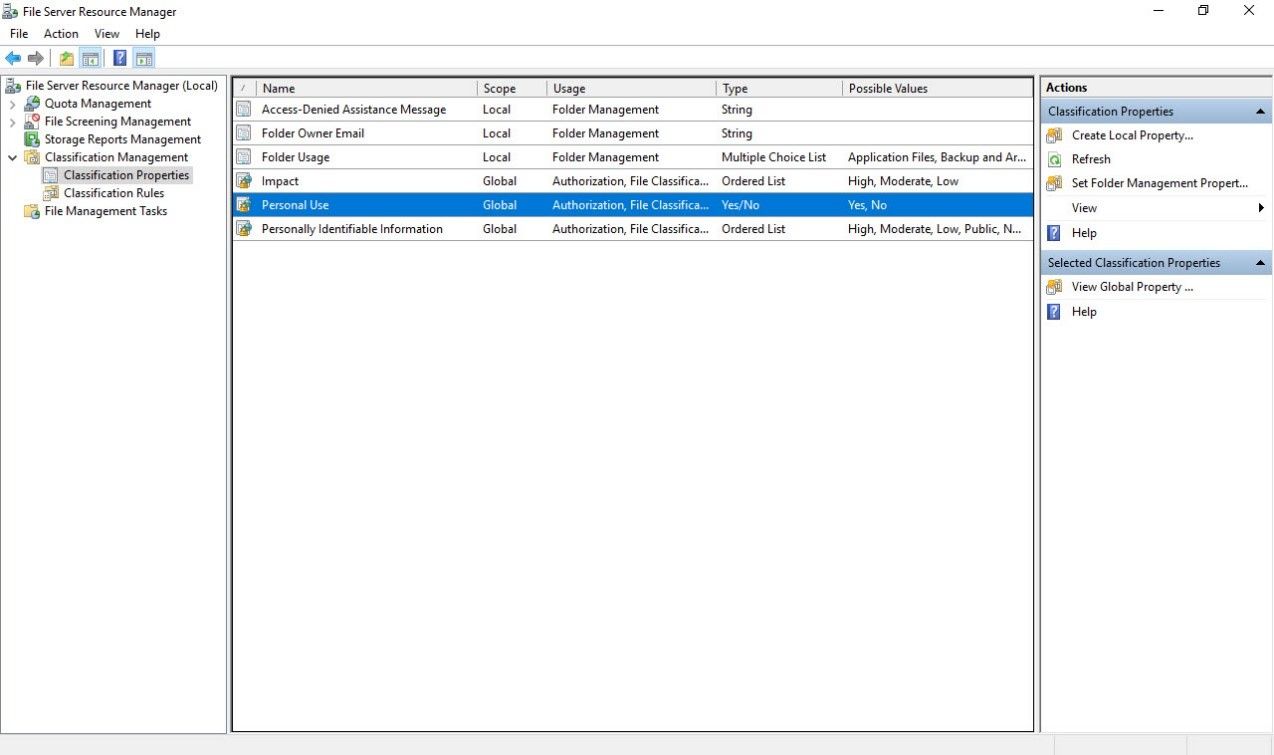Sort list by Type column header
Image resolution: width=1274 pixels, height=755 pixels.
point(779,88)
